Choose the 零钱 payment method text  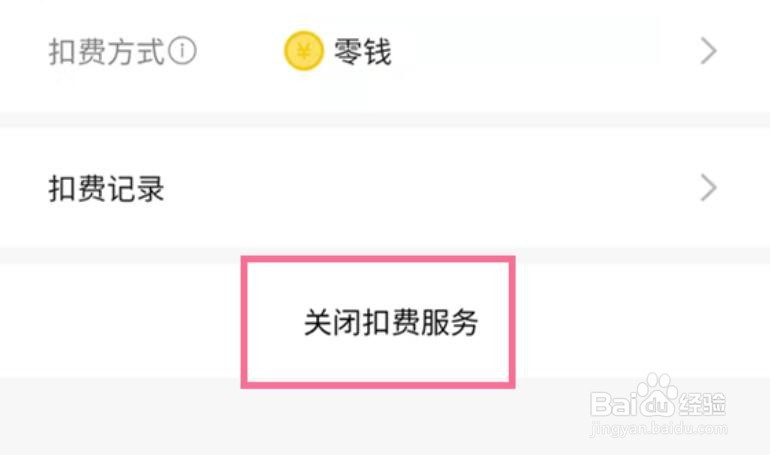362,51
